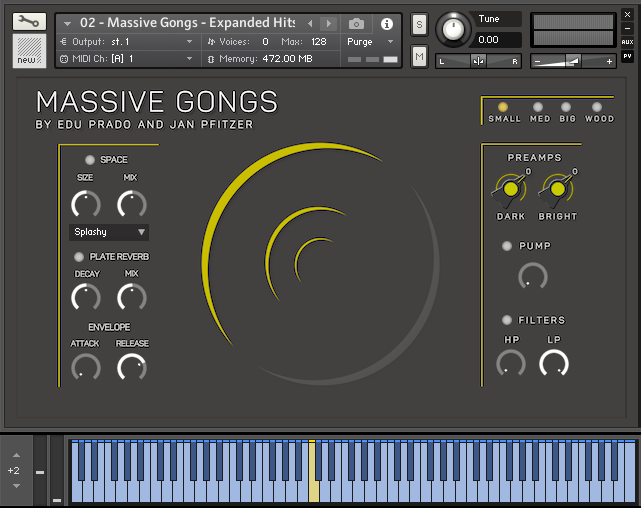Open the Purge dropdown menu
Viewport: 641px width, 508px height.
pos(370,42)
